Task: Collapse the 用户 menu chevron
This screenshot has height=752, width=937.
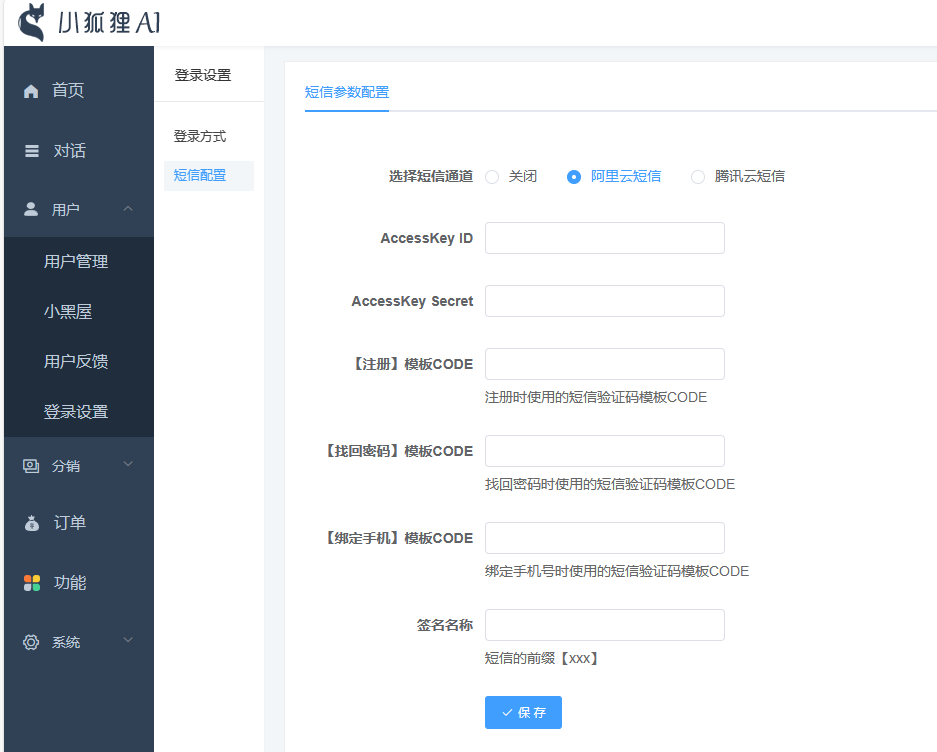Action: point(128,209)
